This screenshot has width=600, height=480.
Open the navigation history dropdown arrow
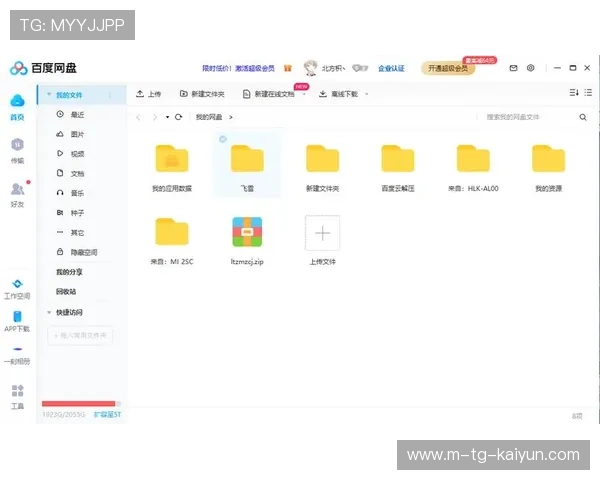(x=168, y=117)
